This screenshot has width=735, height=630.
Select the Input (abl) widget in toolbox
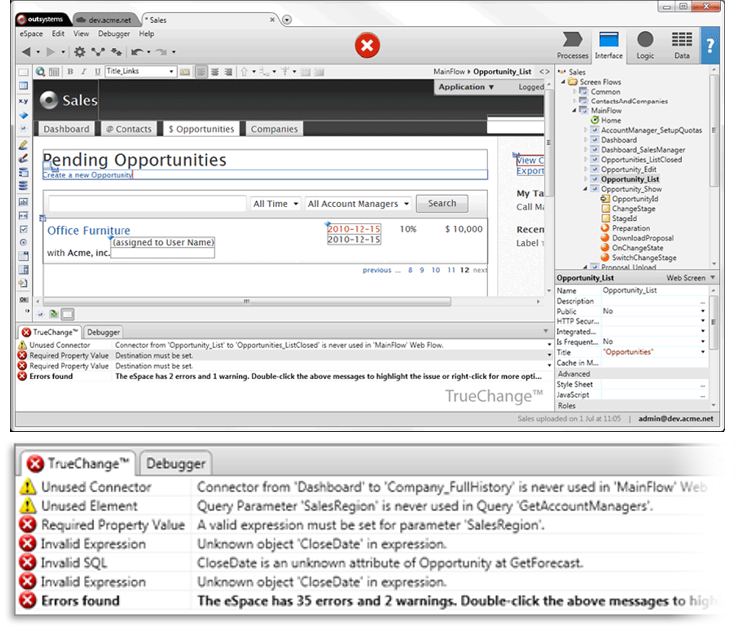23,202
